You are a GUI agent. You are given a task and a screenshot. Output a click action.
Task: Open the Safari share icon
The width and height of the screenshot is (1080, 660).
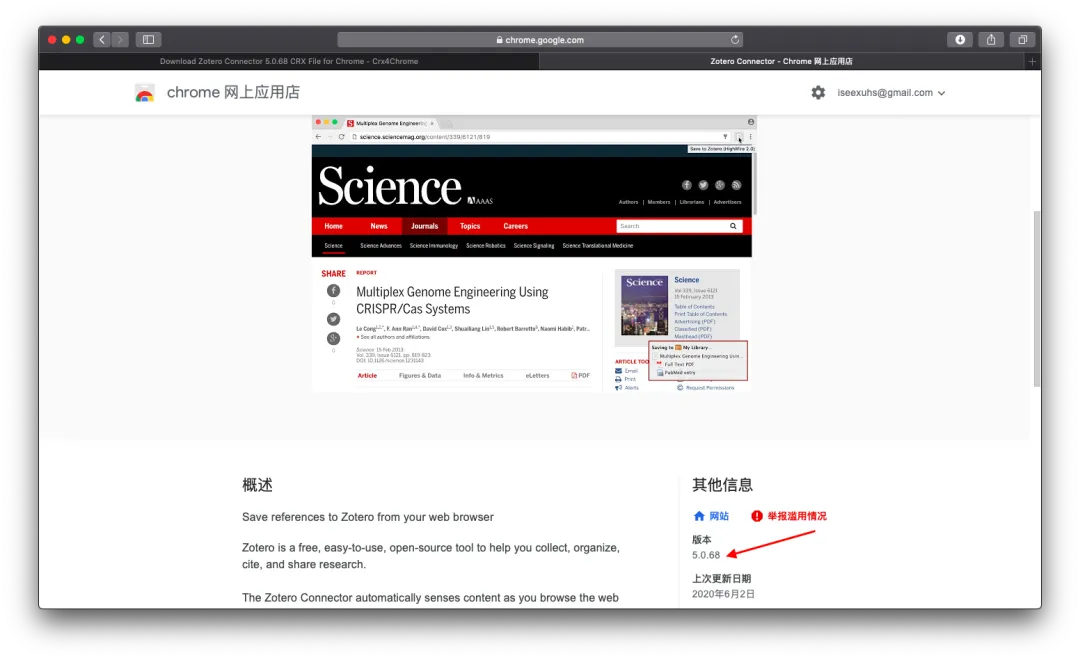(x=991, y=40)
